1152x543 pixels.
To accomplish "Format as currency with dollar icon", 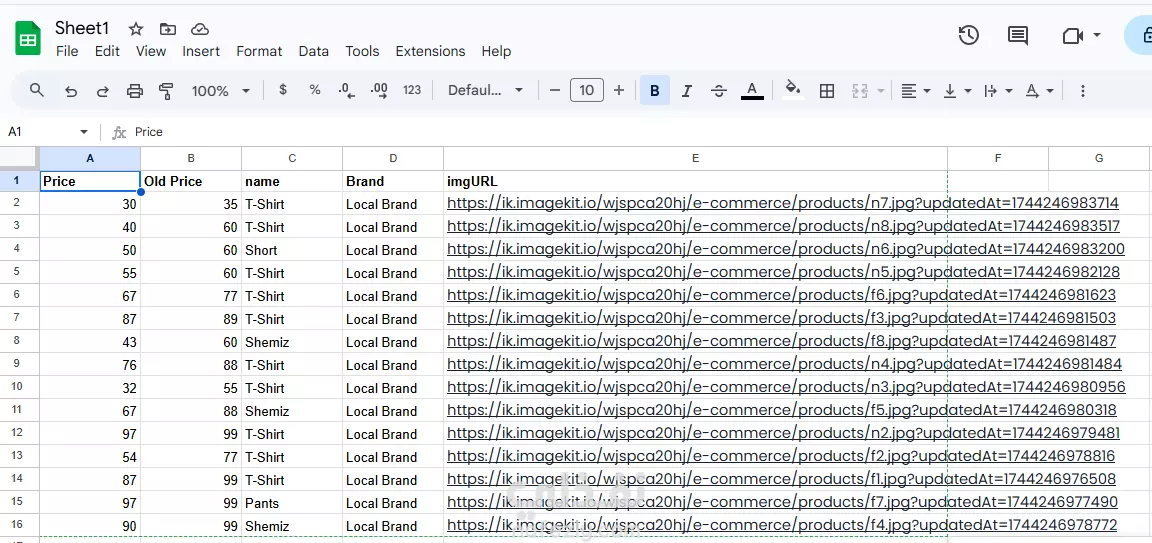I will [283, 90].
